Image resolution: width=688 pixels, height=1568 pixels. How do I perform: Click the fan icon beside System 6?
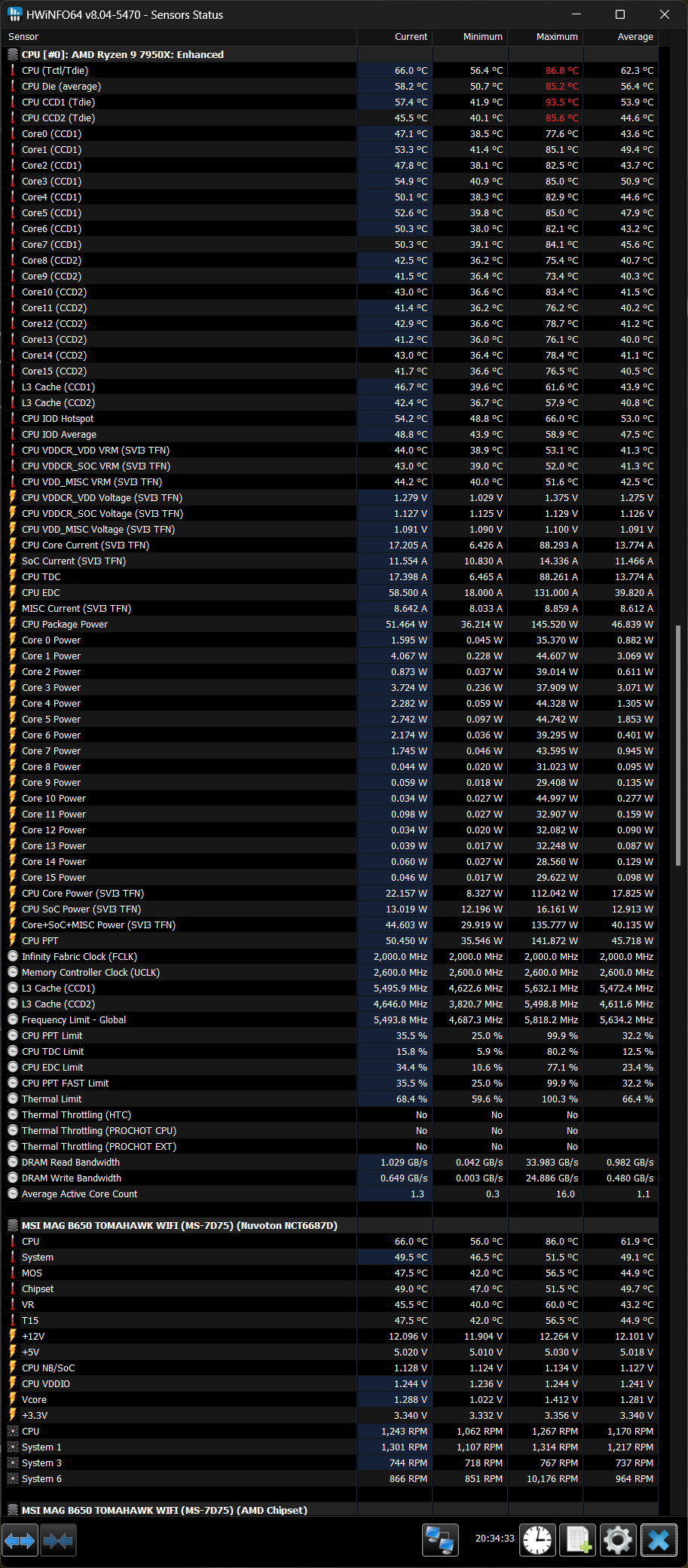point(12,1478)
